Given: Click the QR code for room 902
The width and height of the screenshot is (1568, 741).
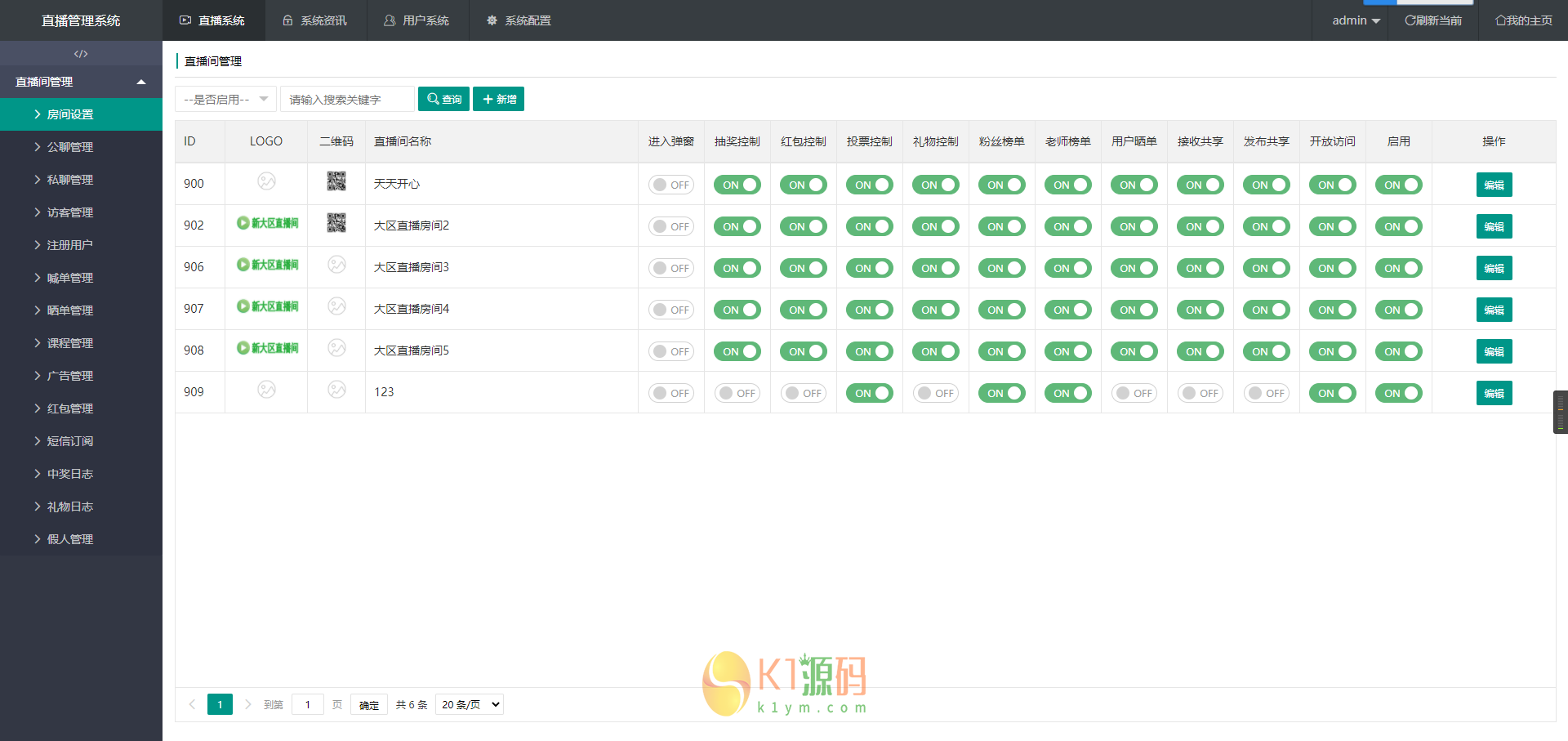Looking at the screenshot, I should pyautogui.click(x=336, y=223).
